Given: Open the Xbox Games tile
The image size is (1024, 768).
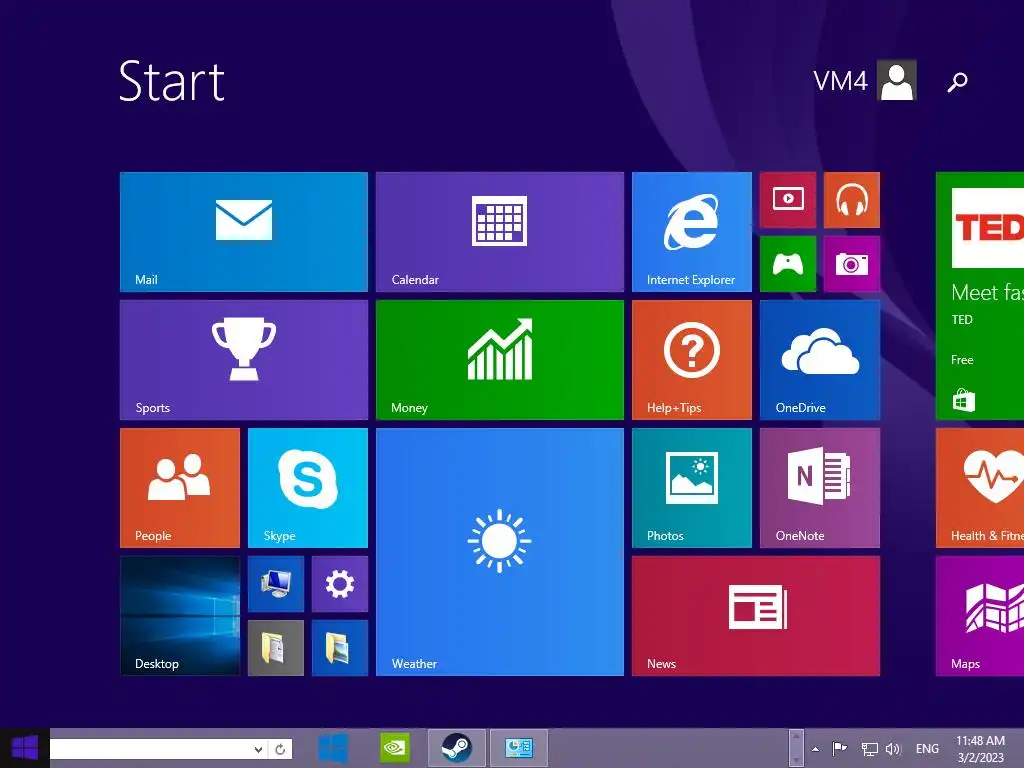Looking at the screenshot, I should [788, 264].
